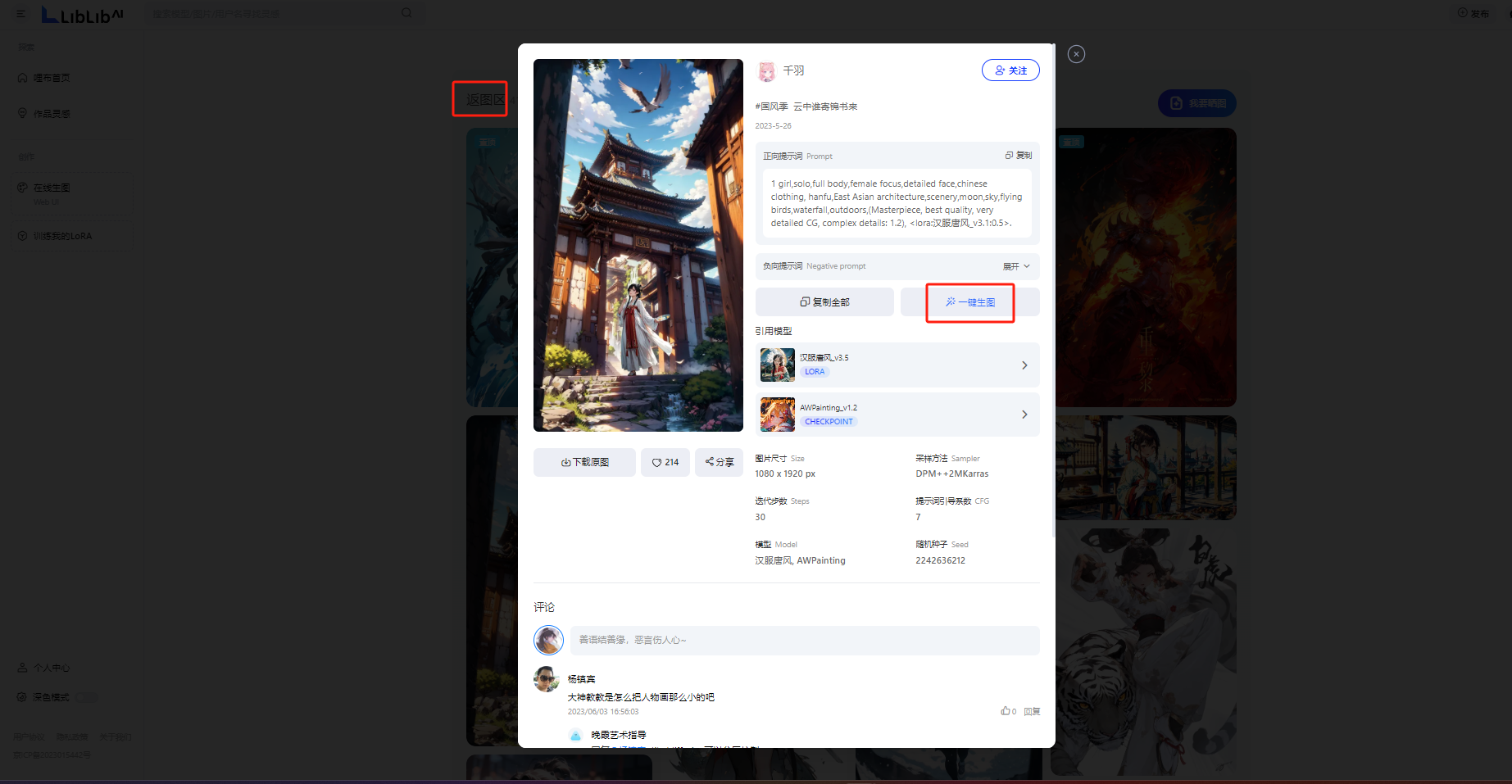The width and height of the screenshot is (1512, 784).
Task: Open 晚雨艺术指导's avatar icon
Action: [x=575, y=735]
